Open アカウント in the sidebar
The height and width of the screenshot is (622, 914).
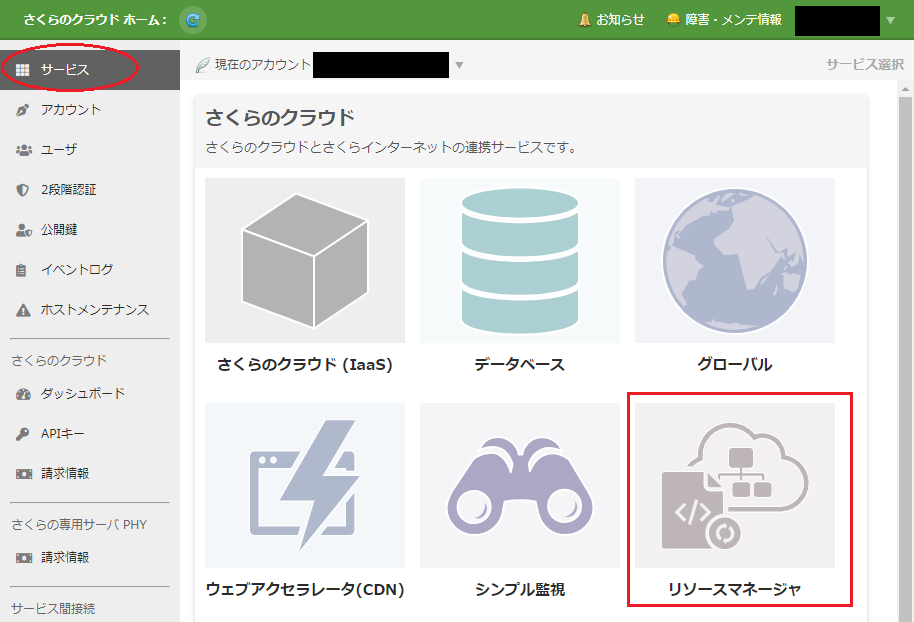70,110
